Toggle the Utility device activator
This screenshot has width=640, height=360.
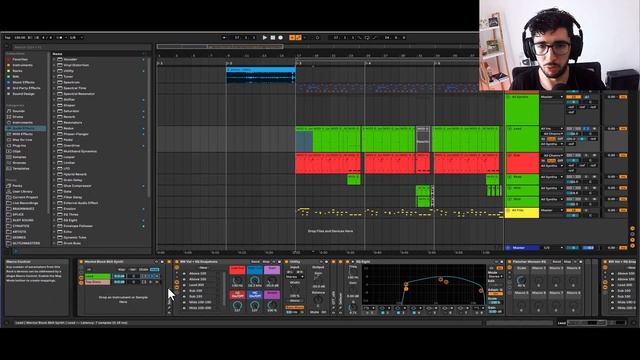pyautogui.click(x=286, y=262)
